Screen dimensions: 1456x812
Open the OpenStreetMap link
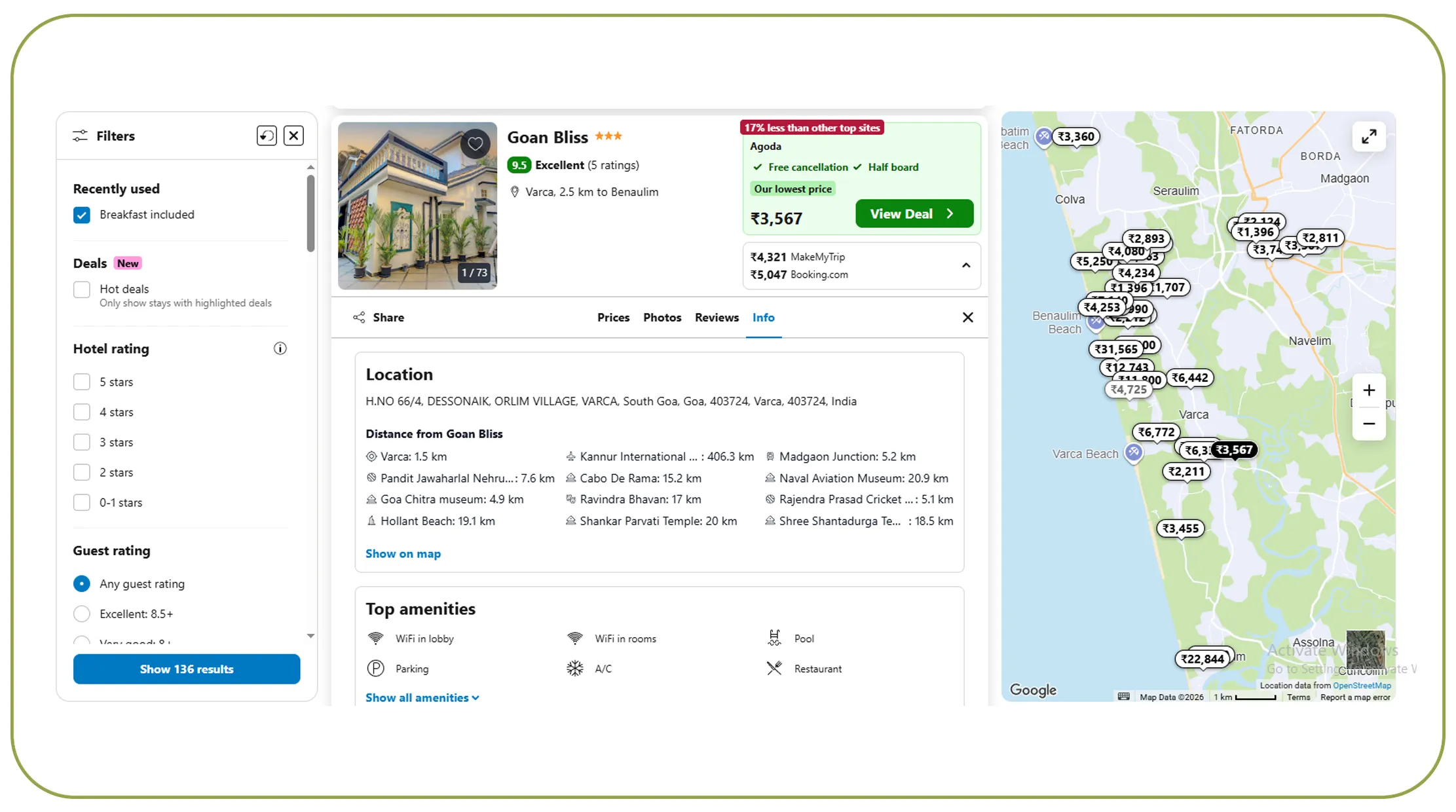click(x=1362, y=686)
